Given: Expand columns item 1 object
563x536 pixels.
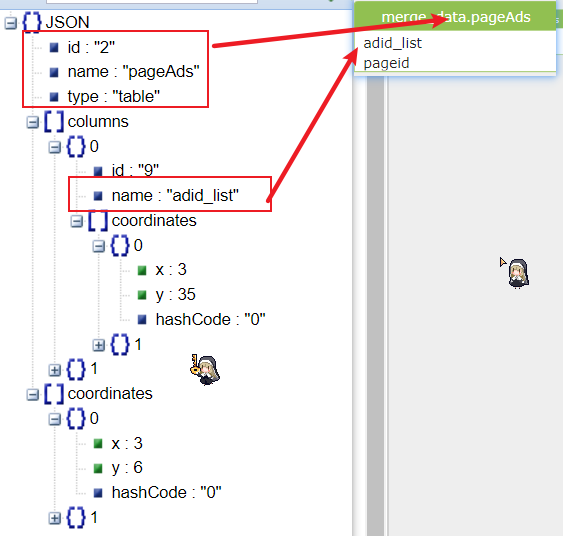Looking at the screenshot, I should click(x=55, y=370).
